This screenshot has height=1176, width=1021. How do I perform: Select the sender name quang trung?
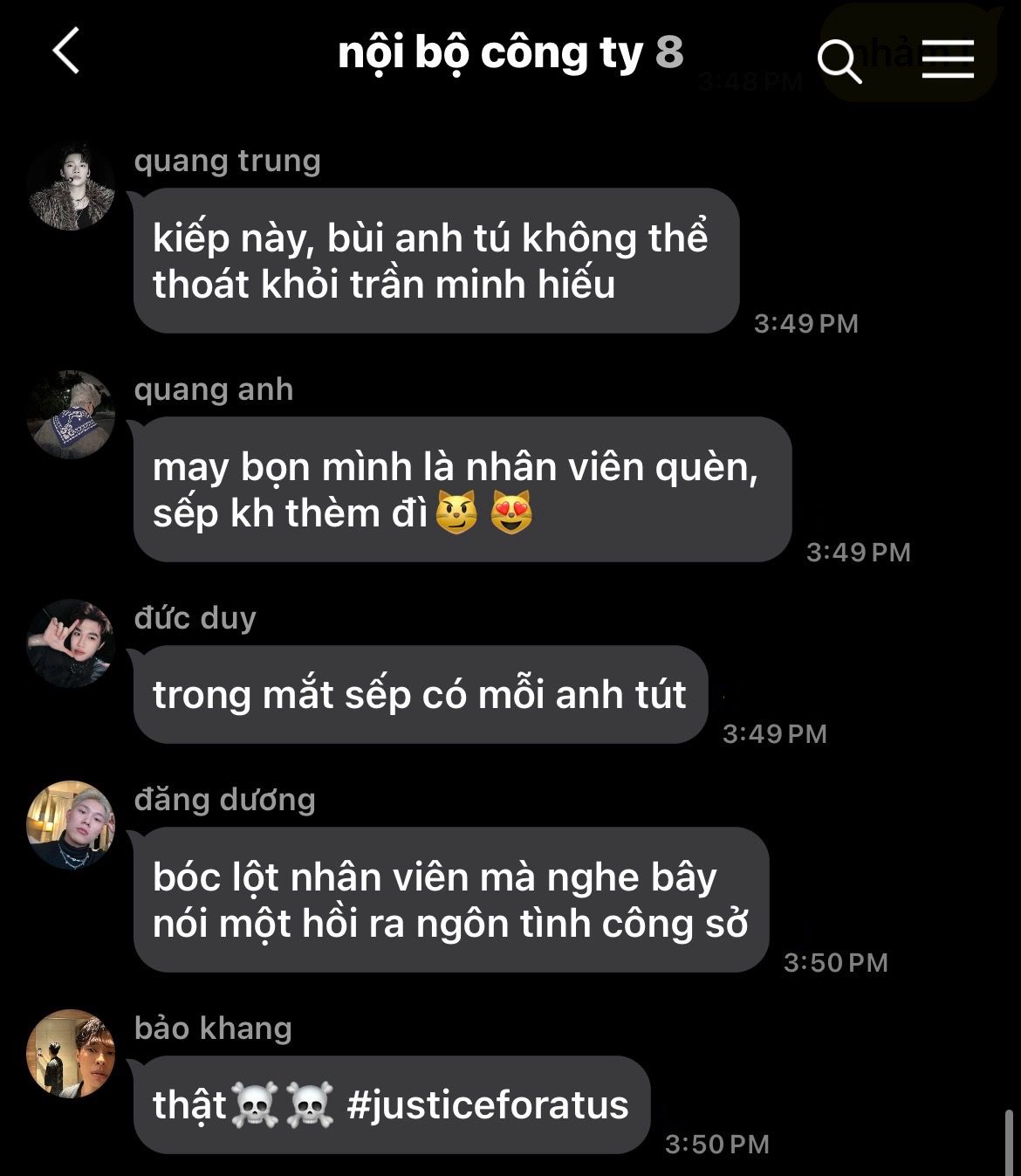point(228,162)
